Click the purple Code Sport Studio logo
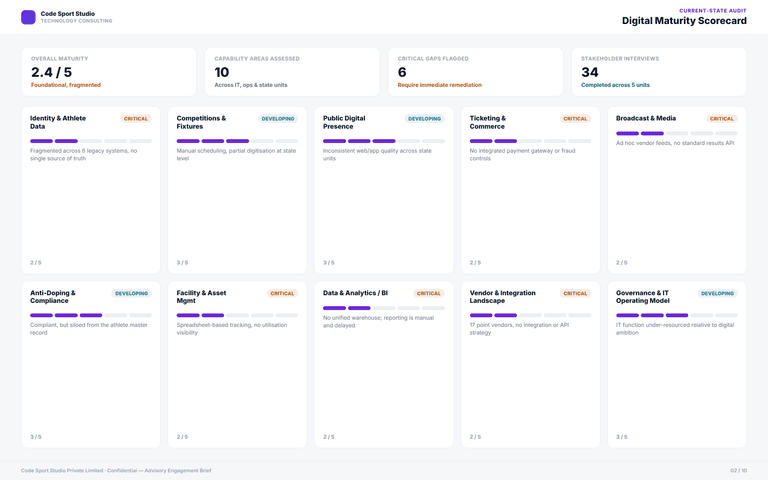The image size is (768, 480). point(28,17)
